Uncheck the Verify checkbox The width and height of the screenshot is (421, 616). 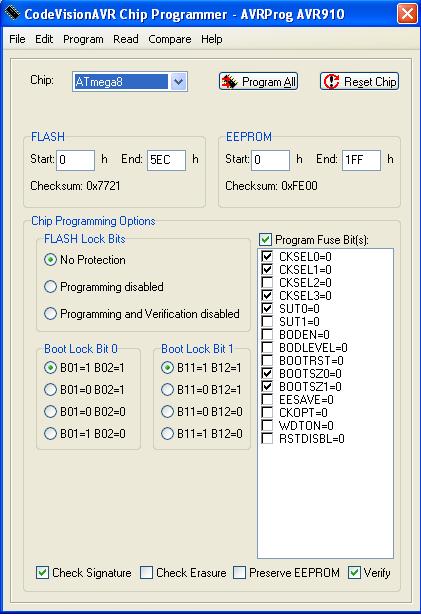[x=354, y=573]
